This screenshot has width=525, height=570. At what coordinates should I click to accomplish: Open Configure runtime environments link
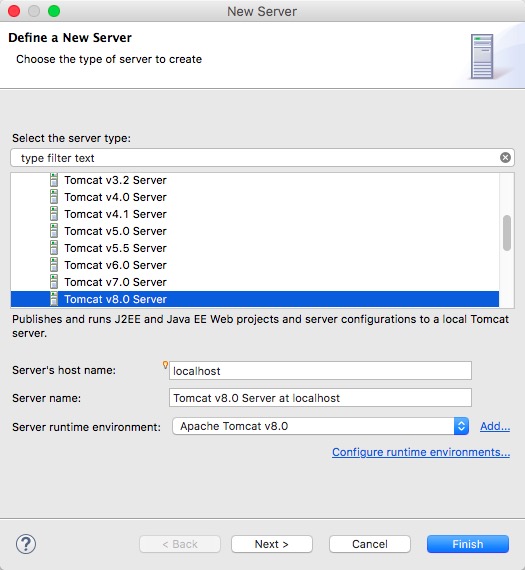point(421,452)
